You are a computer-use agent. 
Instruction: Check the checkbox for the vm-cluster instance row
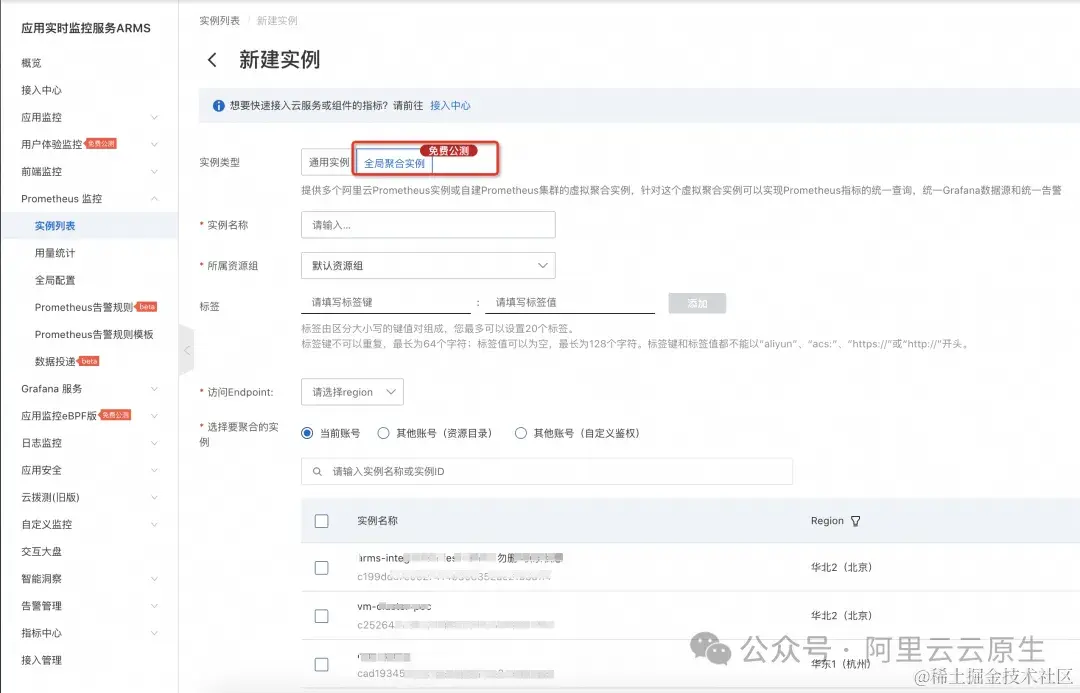point(321,616)
